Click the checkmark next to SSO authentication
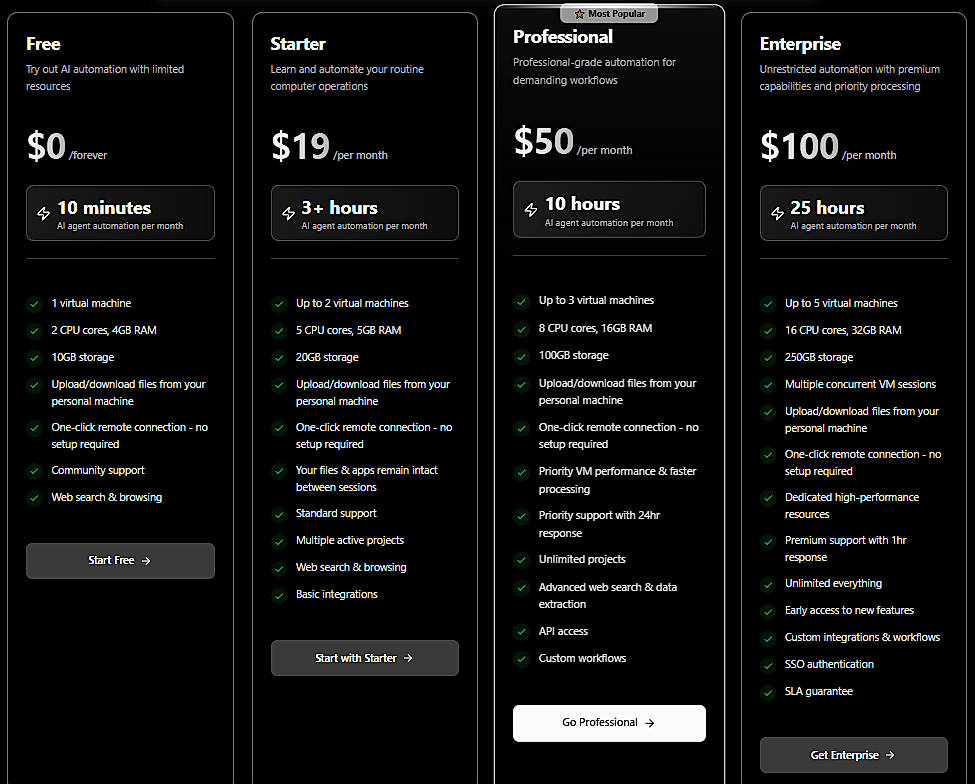This screenshot has height=784, width=975. 766,664
